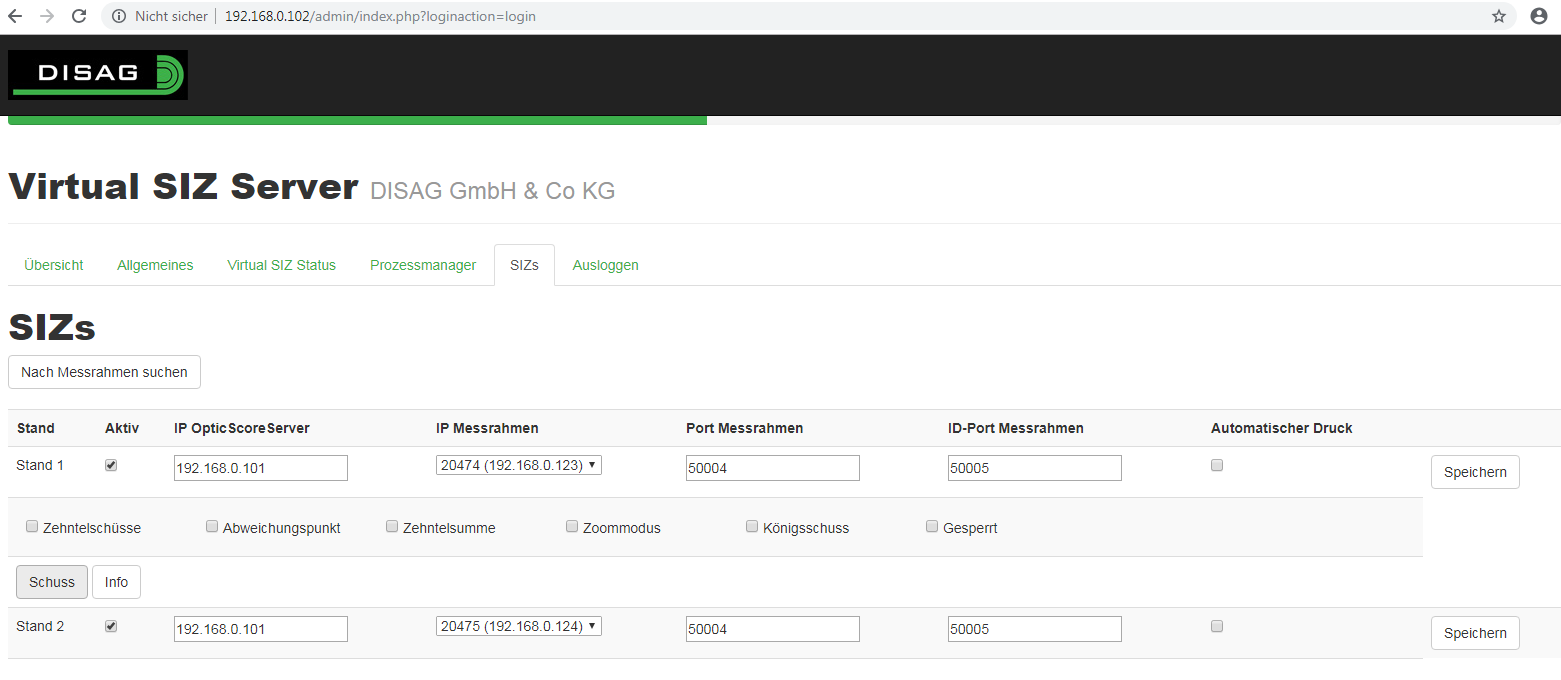The width and height of the screenshot is (1561, 680).
Task: Click the Nach Messrahmen suchen button
Action: pyautogui.click(x=104, y=372)
